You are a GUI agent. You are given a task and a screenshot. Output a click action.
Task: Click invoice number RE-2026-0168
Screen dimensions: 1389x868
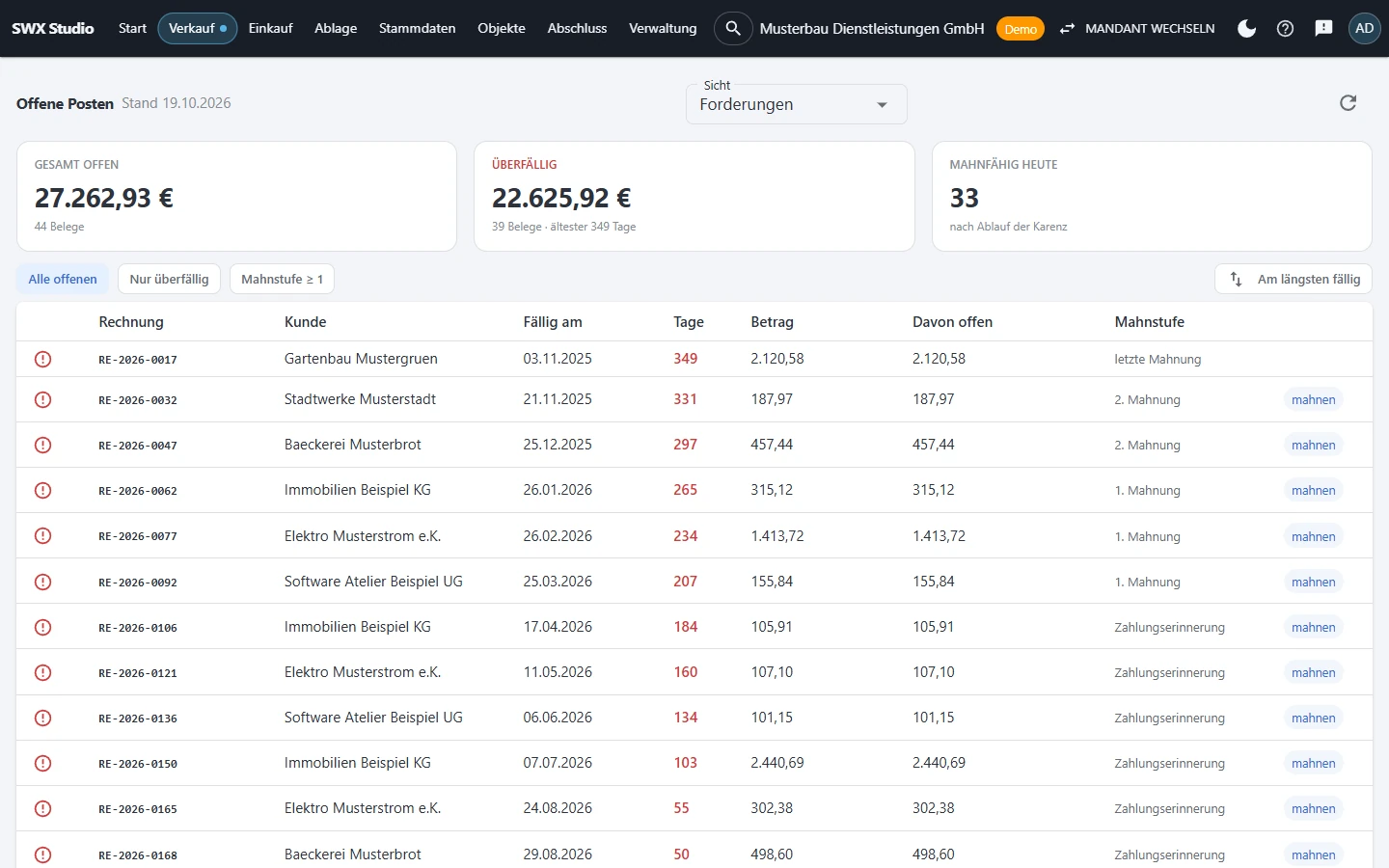138,855
